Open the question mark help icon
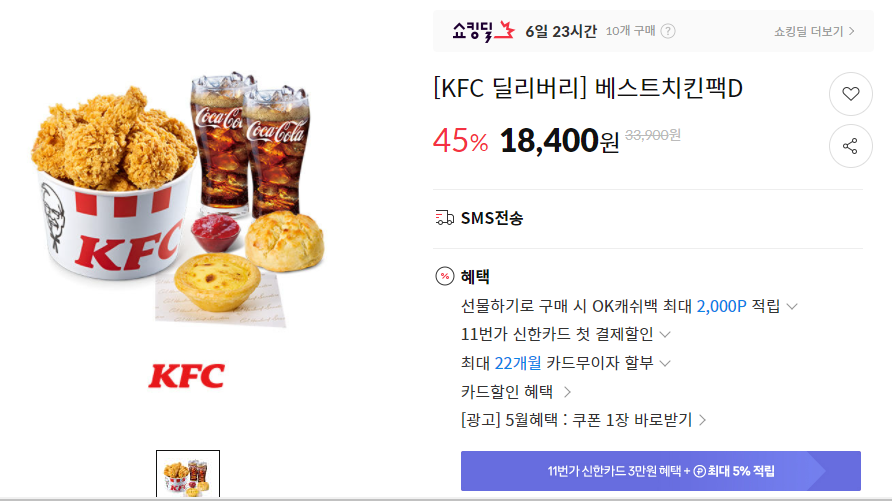 tap(668, 31)
